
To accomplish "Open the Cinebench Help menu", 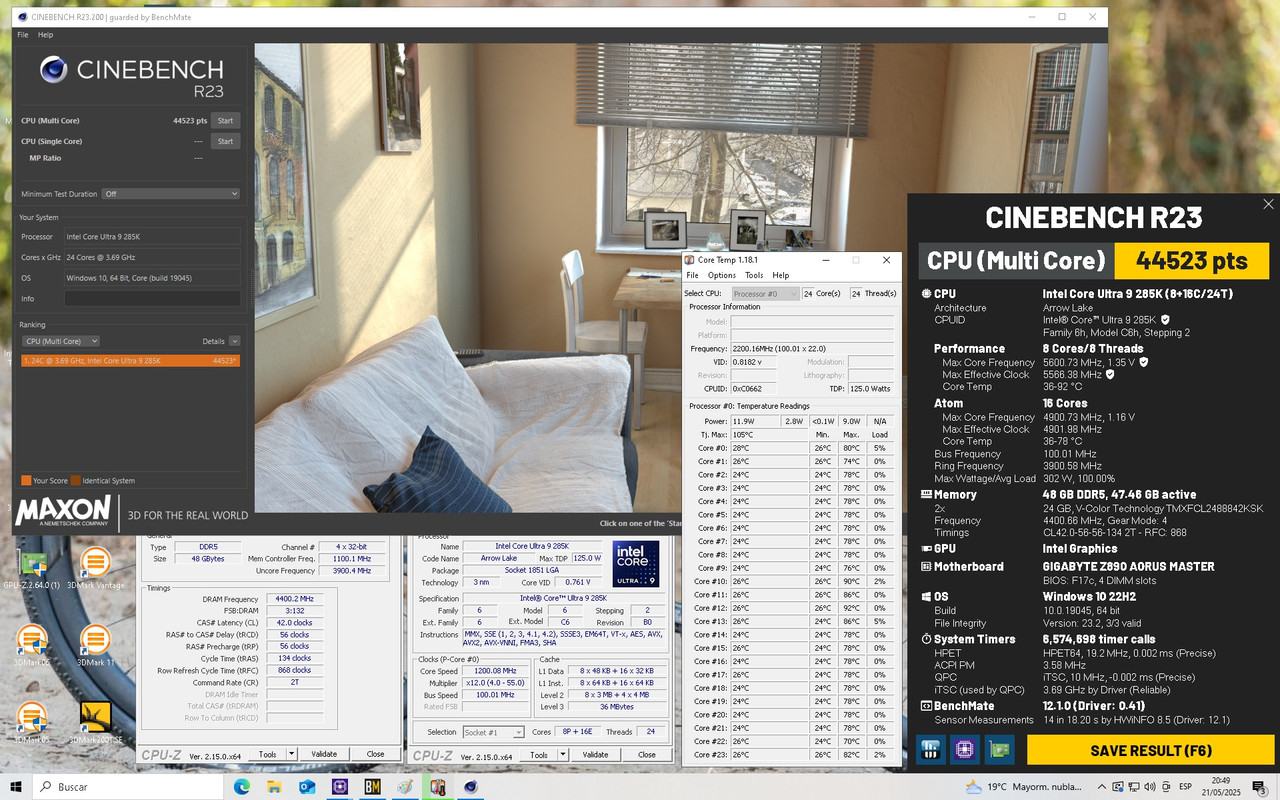I will 45,35.
